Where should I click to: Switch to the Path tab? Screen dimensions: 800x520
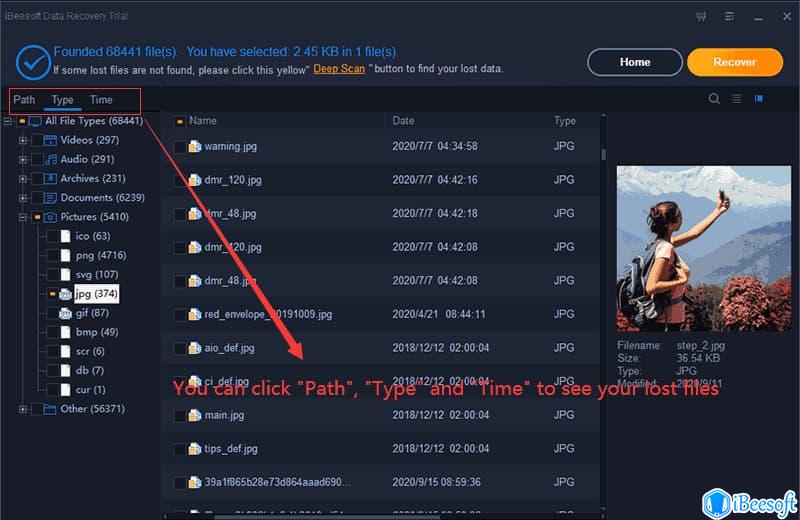[x=24, y=100]
